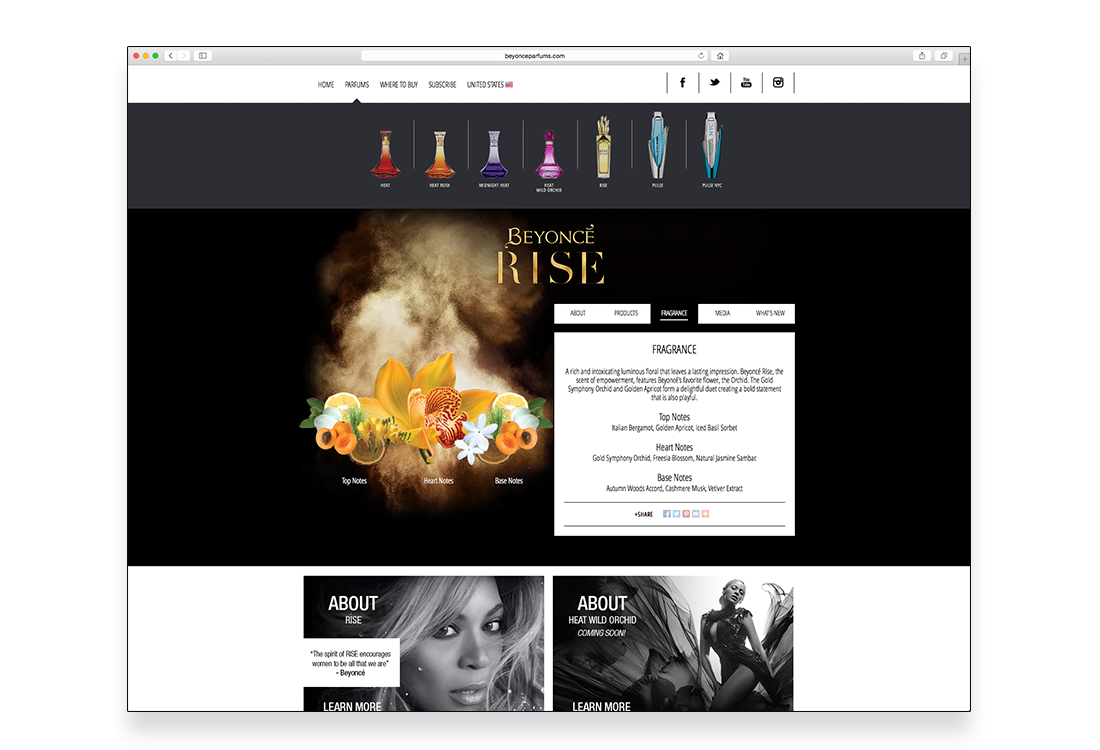1100x750 pixels.
Task: Click the FRAGRANCE panel heading
Action: [674, 349]
